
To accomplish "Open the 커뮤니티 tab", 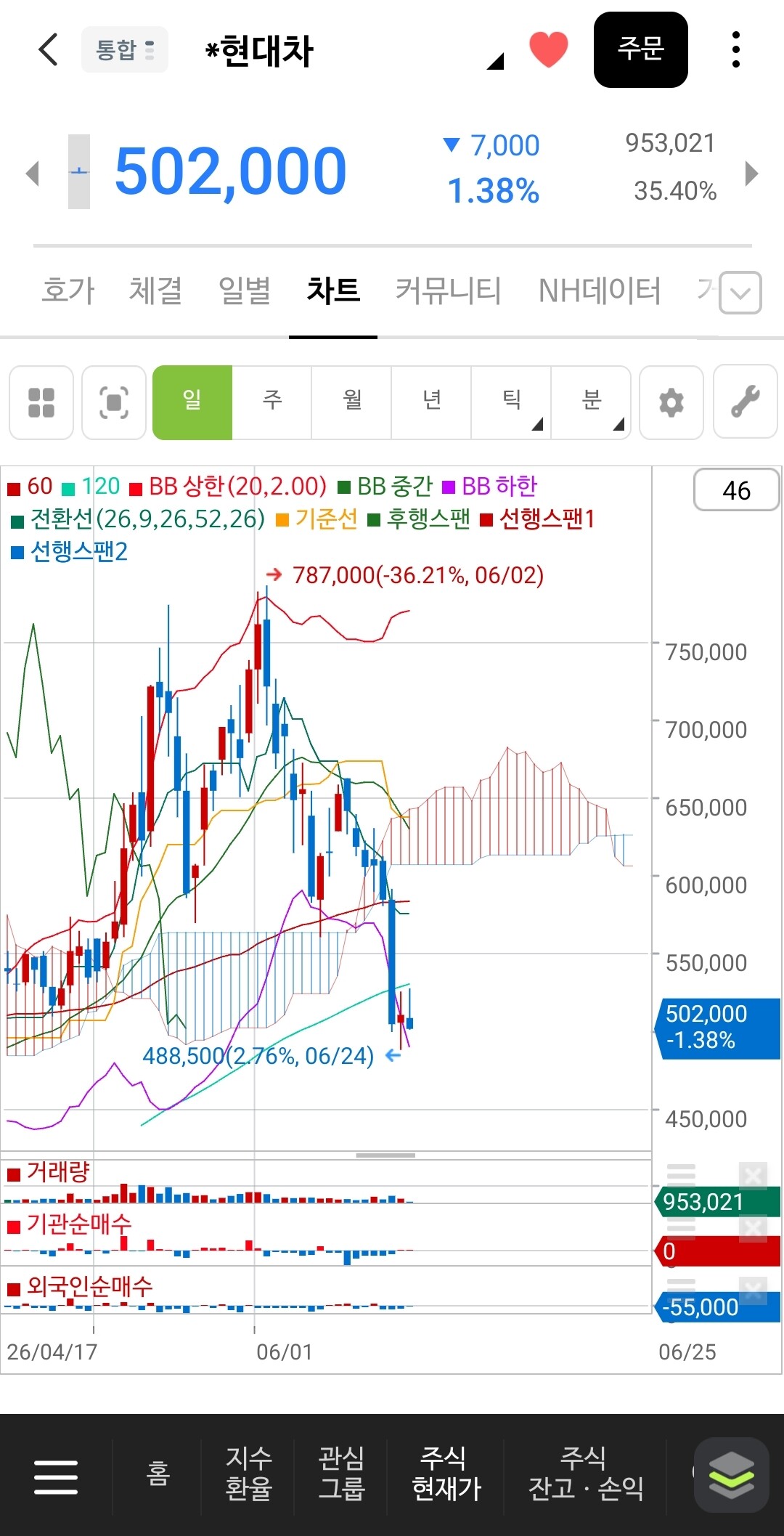I will (448, 291).
